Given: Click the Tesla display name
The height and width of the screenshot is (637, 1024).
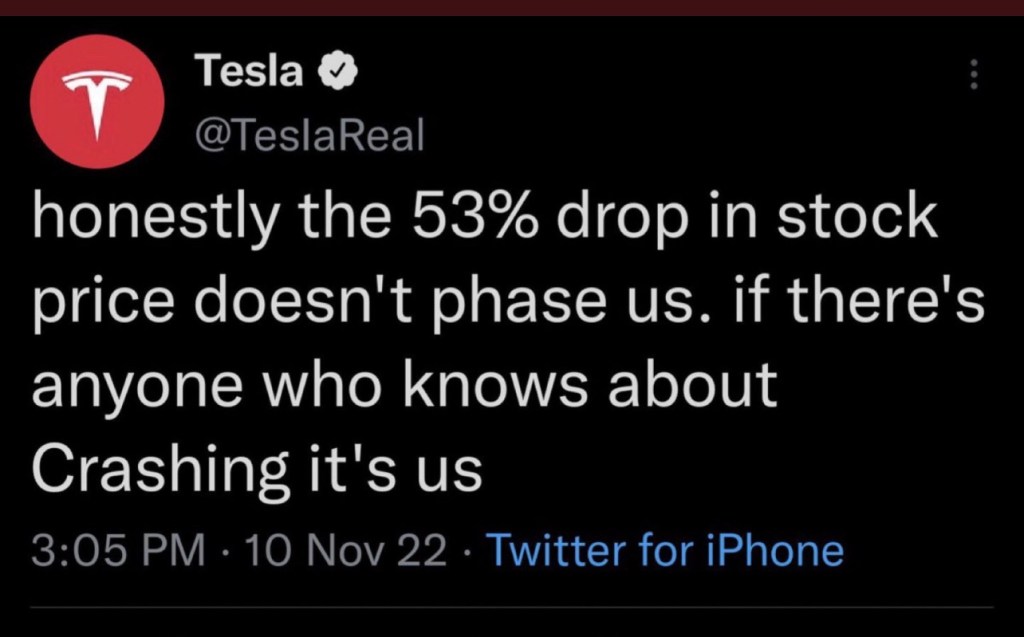Looking at the screenshot, I should (250, 71).
